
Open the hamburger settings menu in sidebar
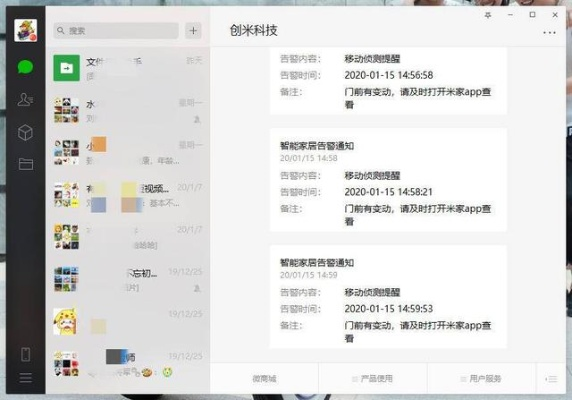[x=26, y=378]
